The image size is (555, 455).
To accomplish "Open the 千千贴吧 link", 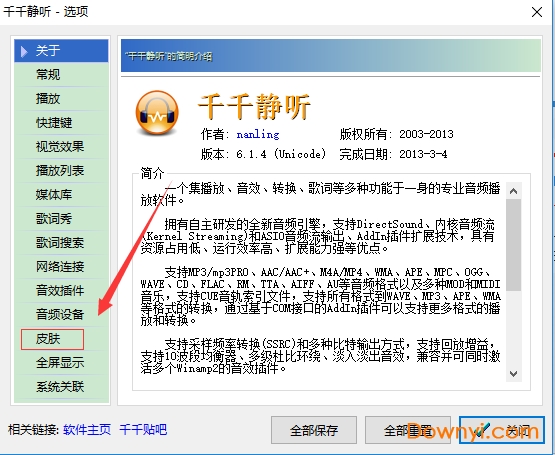I will click(x=143, y=430).
